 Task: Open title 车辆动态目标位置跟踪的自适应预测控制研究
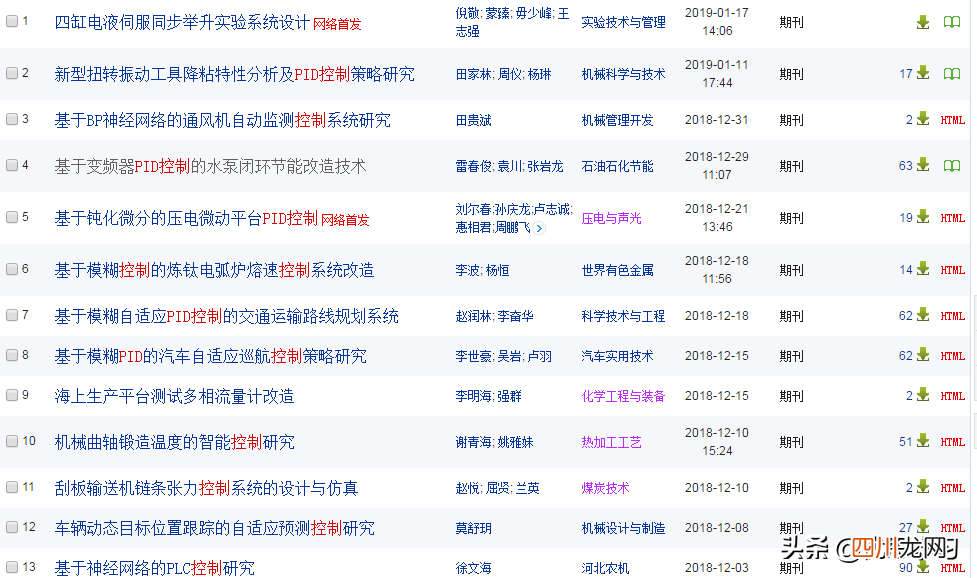214,528
